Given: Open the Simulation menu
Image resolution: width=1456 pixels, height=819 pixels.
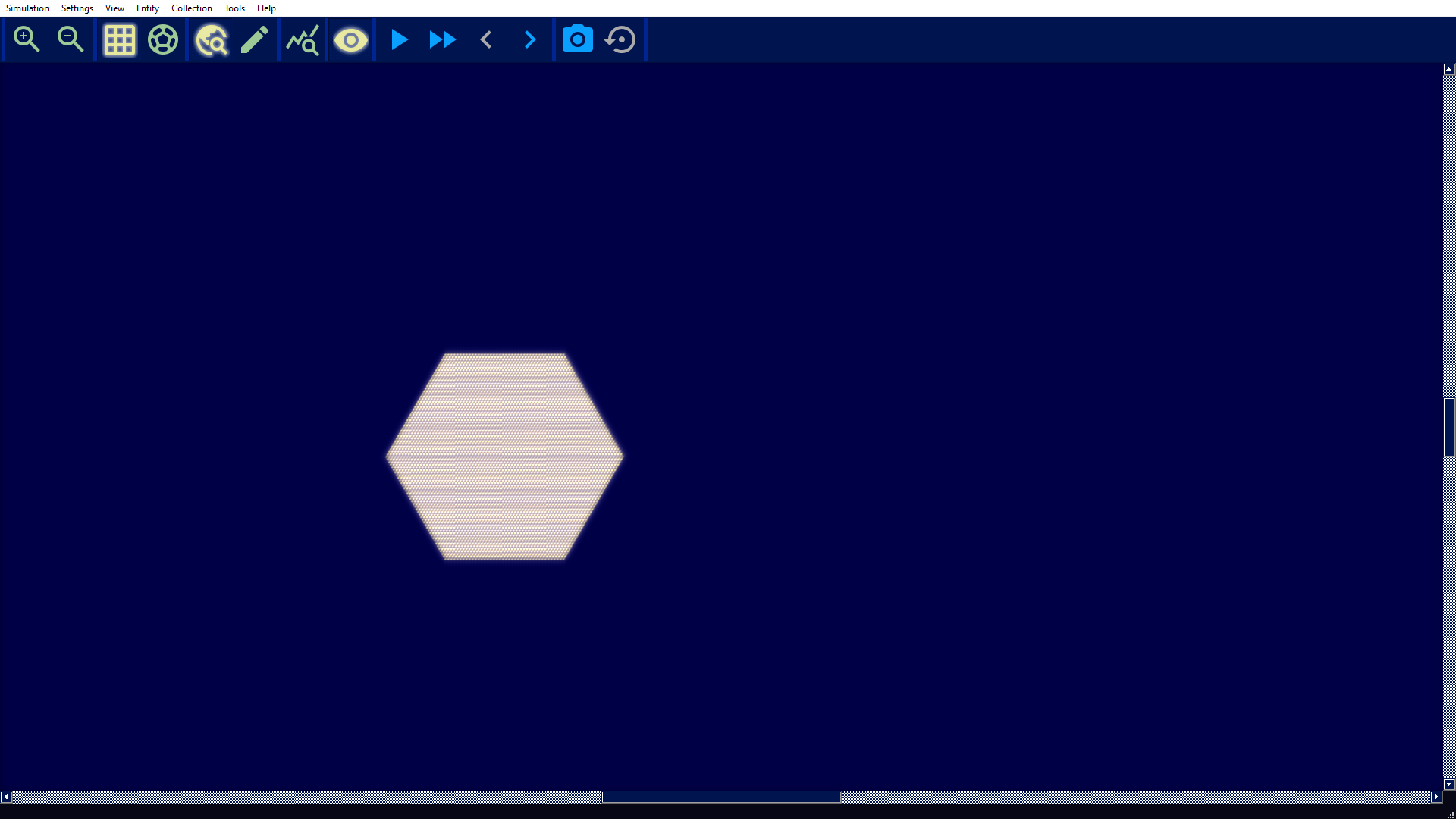Looking at the screenshot, I should point(27,8).
